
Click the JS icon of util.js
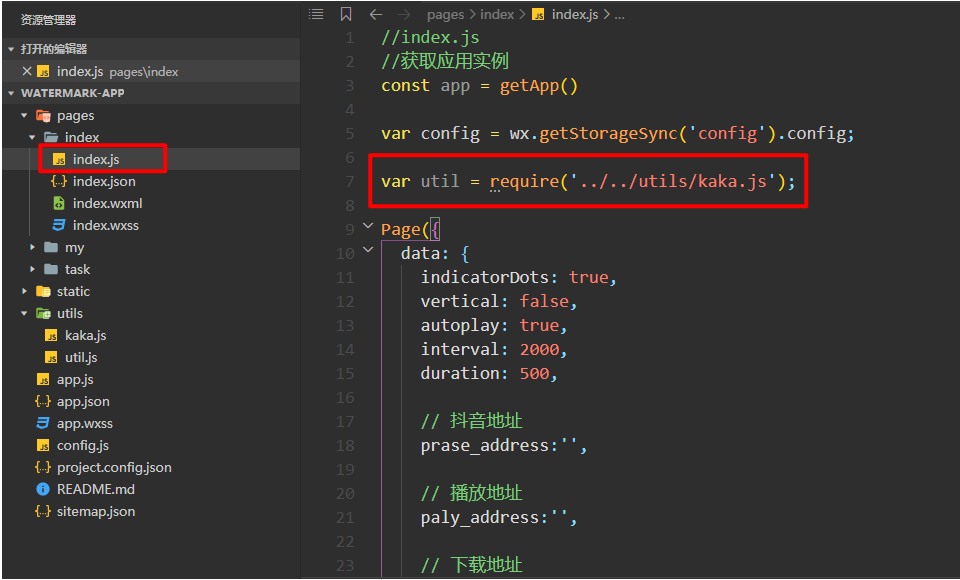point(51,358)
